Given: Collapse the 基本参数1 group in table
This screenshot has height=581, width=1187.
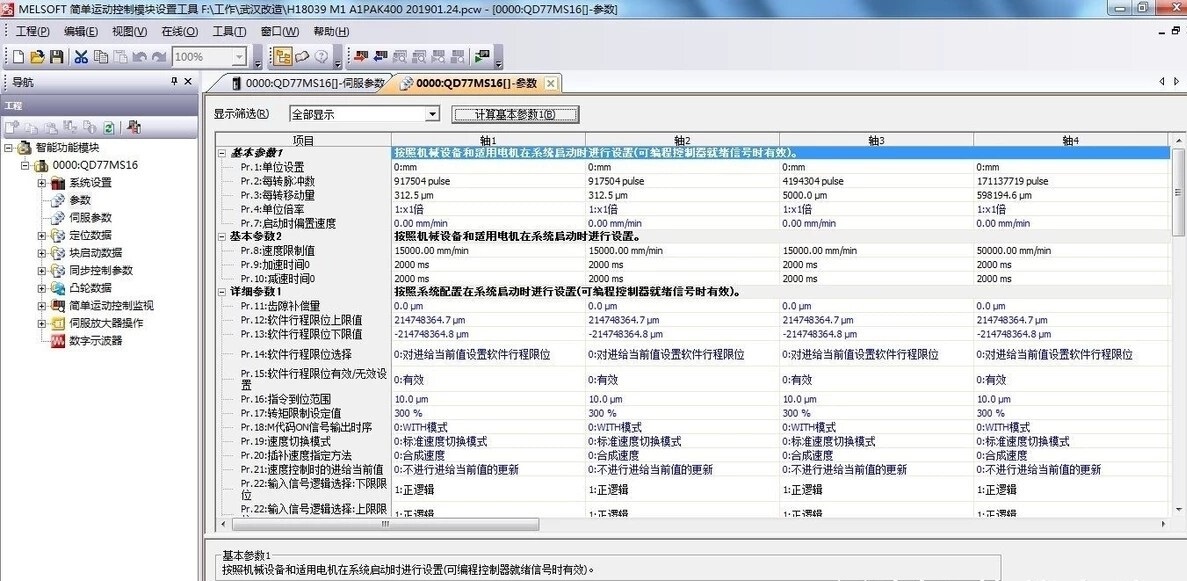Looking at the screenshot, I should coord(222,153).
